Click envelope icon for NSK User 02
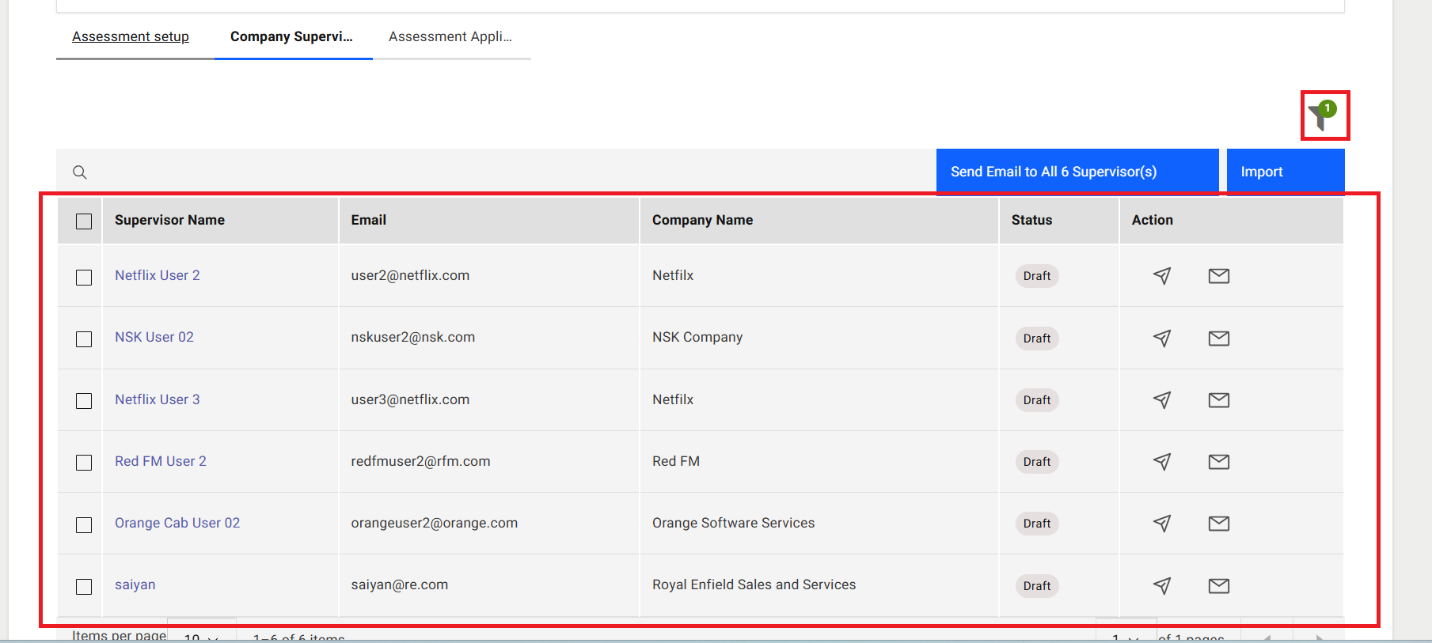This screenshot has width=1432, height=643. (x=1218, y=338)
